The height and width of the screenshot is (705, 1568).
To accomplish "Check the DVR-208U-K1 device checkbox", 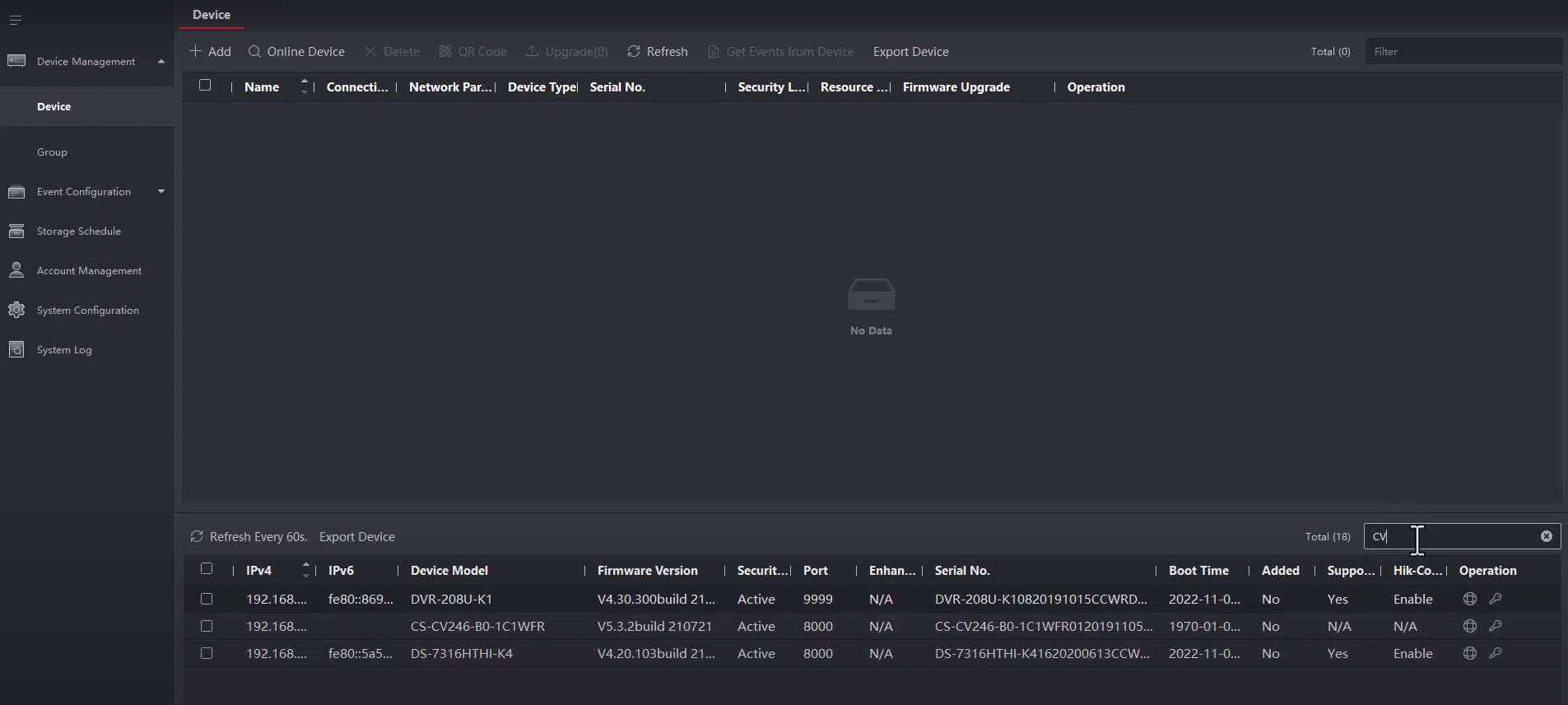I will (207, 599).
